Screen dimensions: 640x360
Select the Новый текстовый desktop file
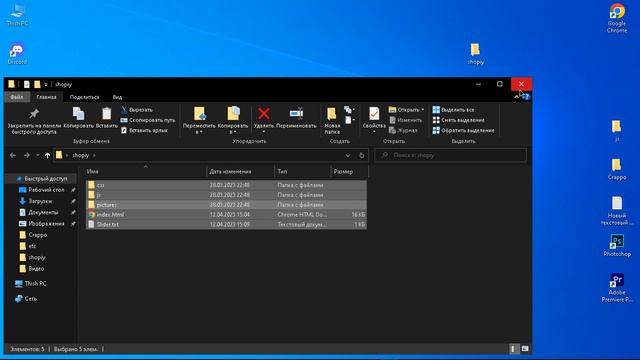[x=617, y=211]
